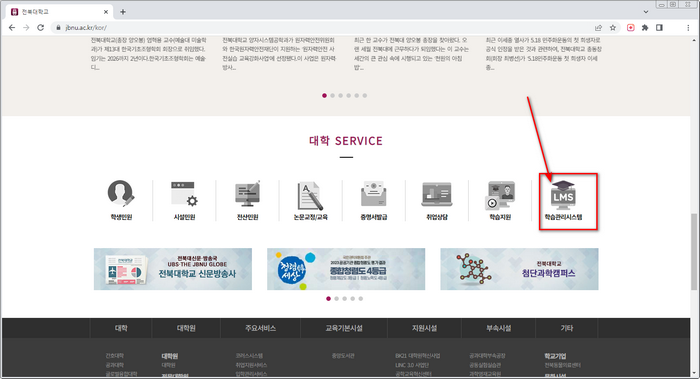Image resolution: width=700 pixels, height=379 pixels.
Task: Select the fourth banner carousel dot
Action: click(x=353, y=299)
